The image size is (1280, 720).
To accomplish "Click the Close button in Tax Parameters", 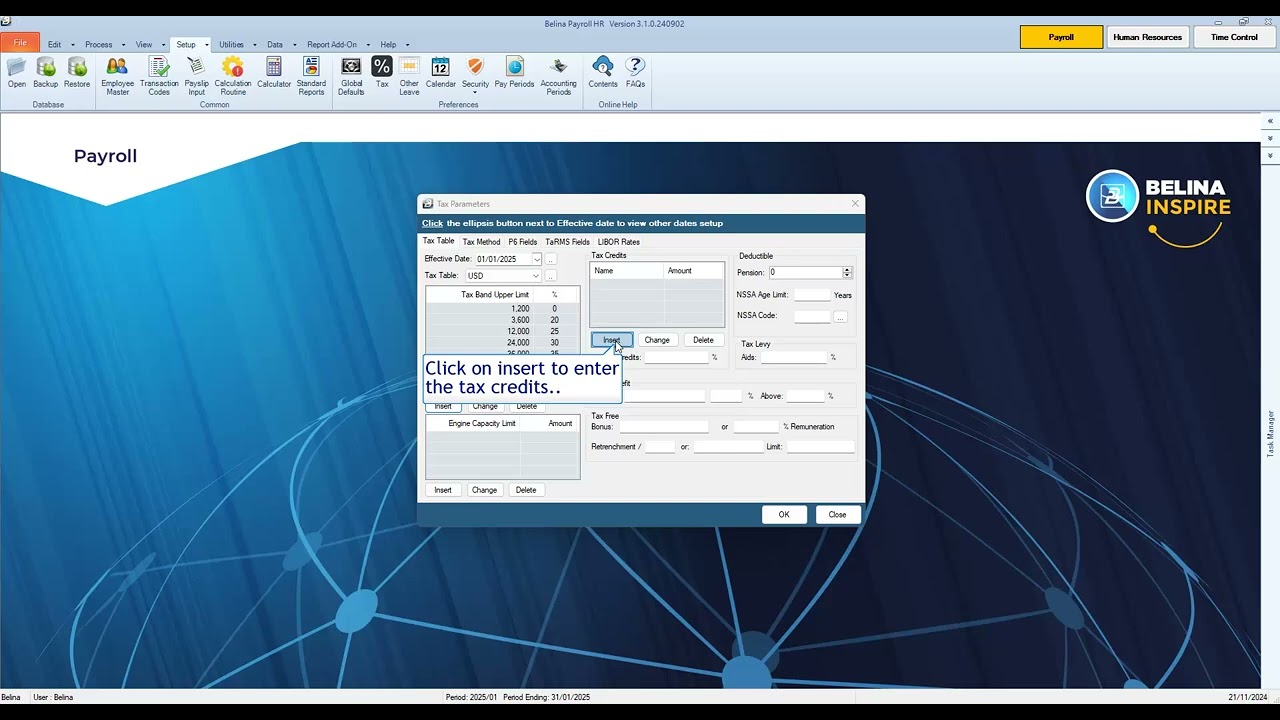I will point(837,515).
